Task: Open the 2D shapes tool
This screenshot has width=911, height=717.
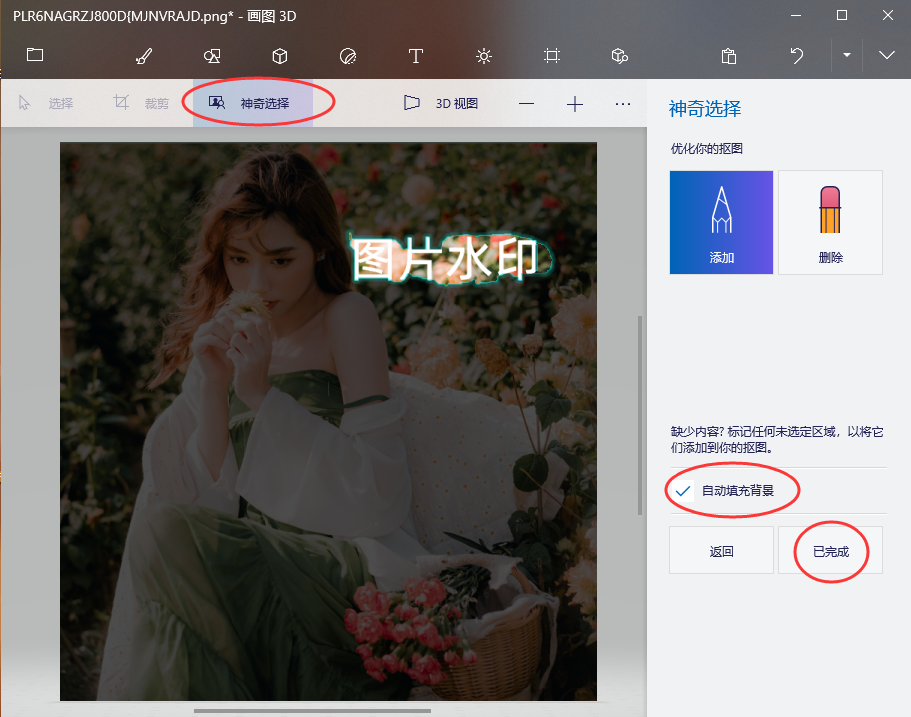Action: (212, 56)
